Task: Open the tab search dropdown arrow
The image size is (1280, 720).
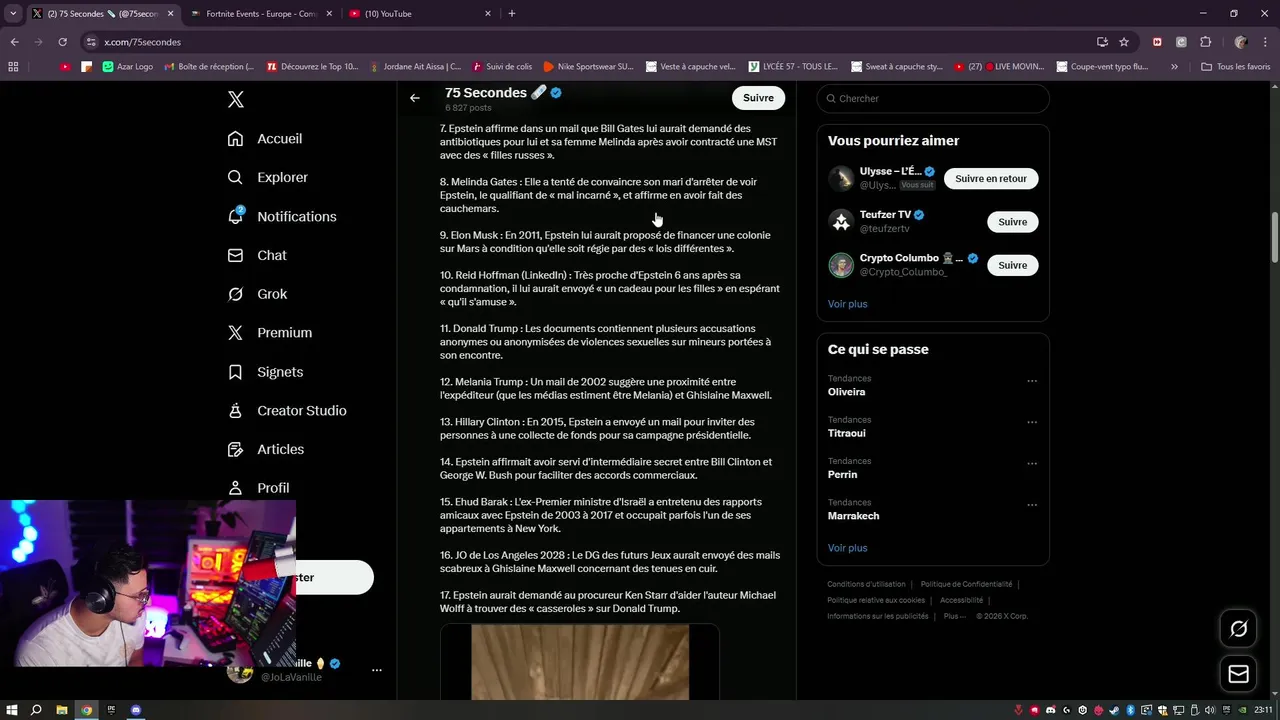Action: [12, 14]
